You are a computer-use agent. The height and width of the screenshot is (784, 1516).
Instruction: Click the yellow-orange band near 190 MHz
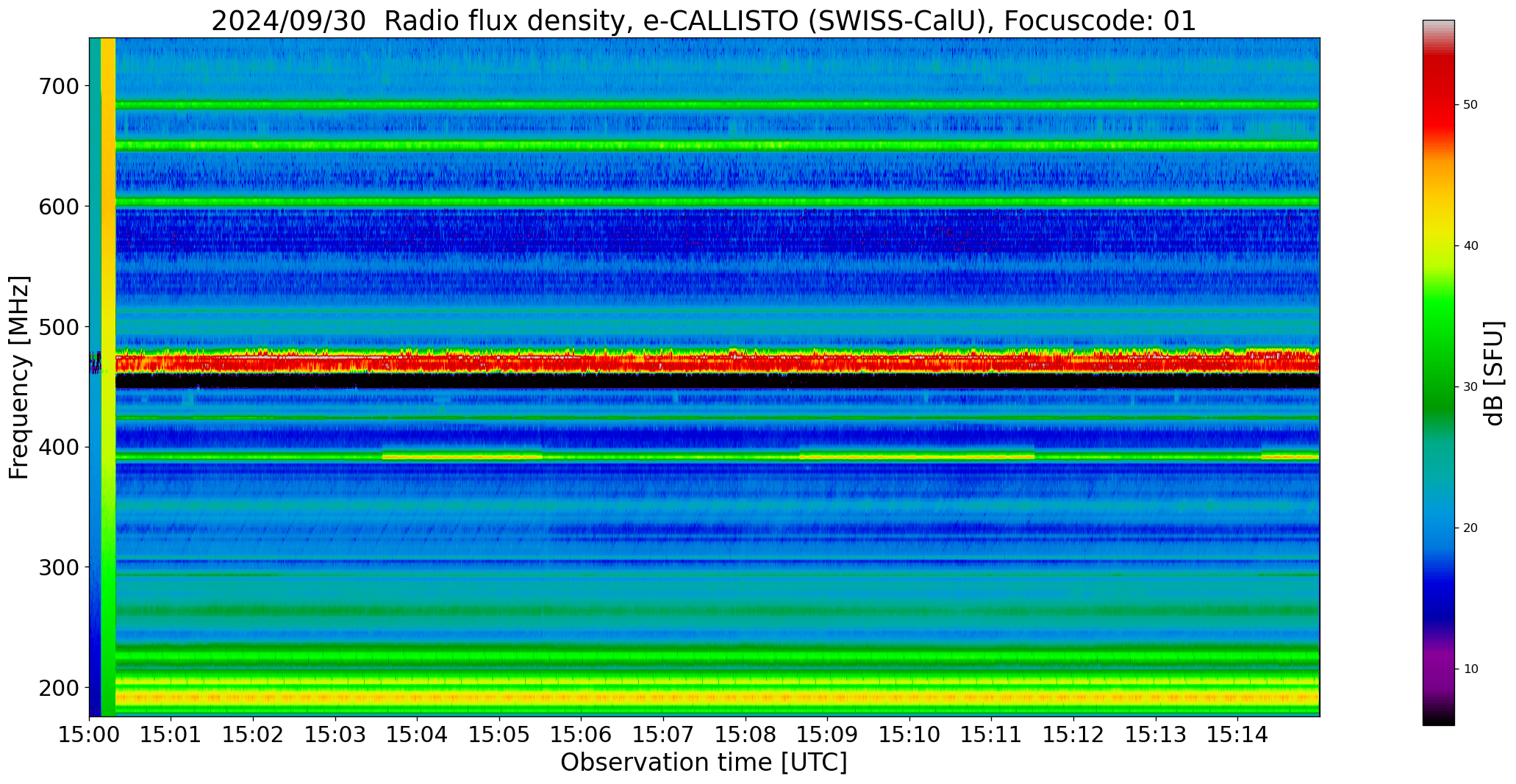[717, 697]
